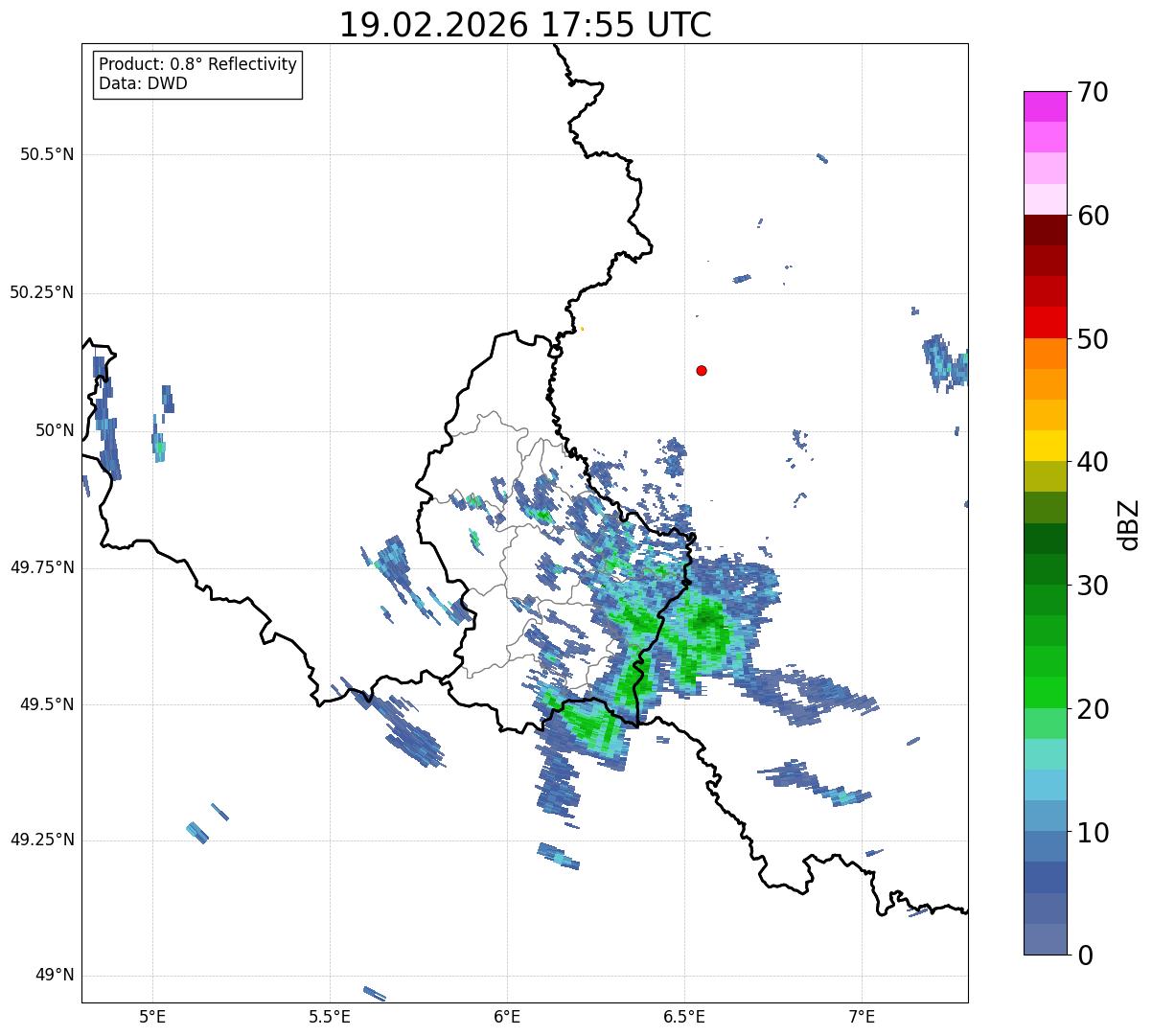Click the dark green reflectivity core east of 6.5°E
The width and height of the screenshot is (1152, 1036).
pos(707,620)
